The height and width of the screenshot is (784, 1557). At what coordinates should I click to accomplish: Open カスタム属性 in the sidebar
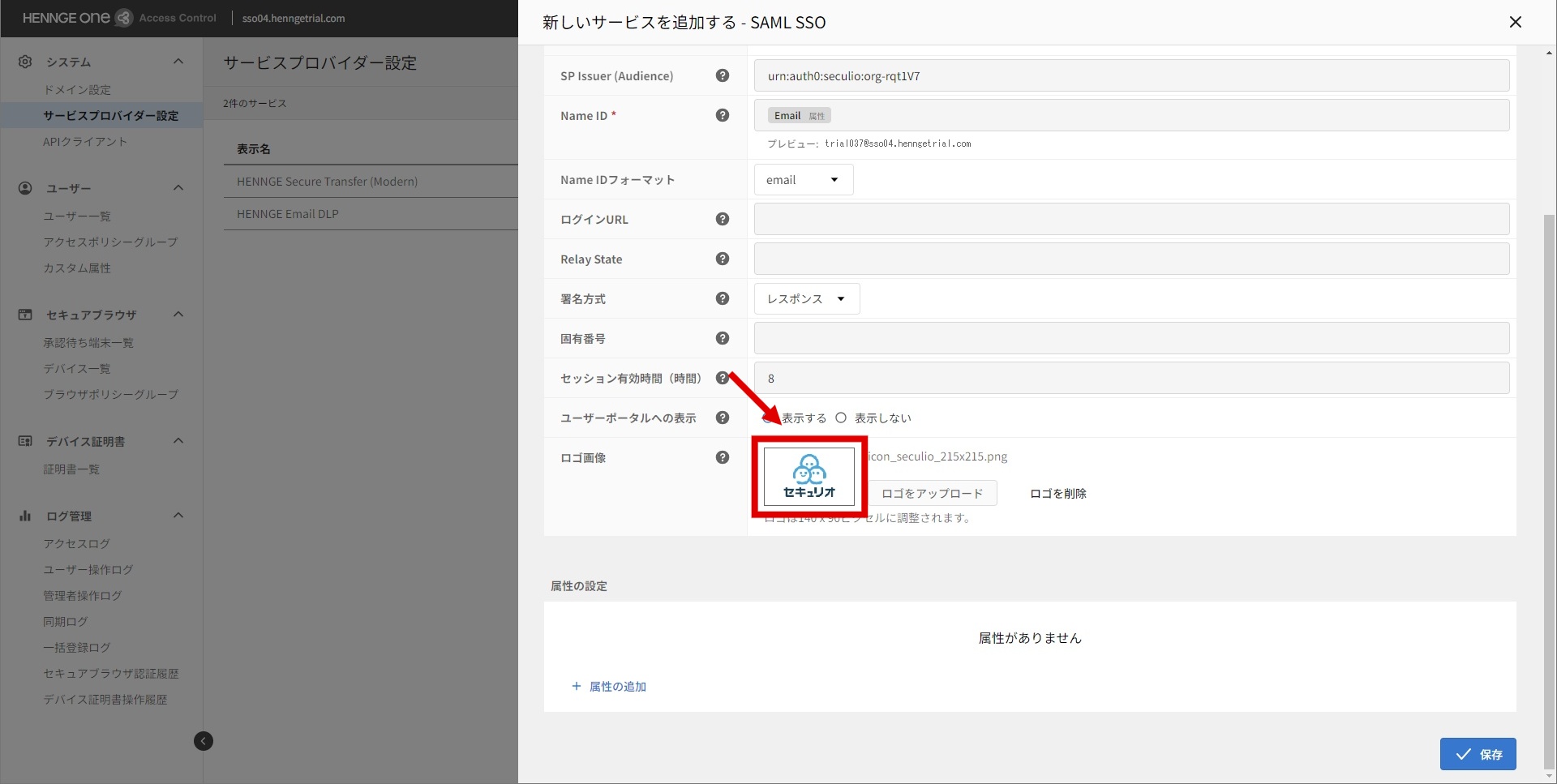point(77,268)
